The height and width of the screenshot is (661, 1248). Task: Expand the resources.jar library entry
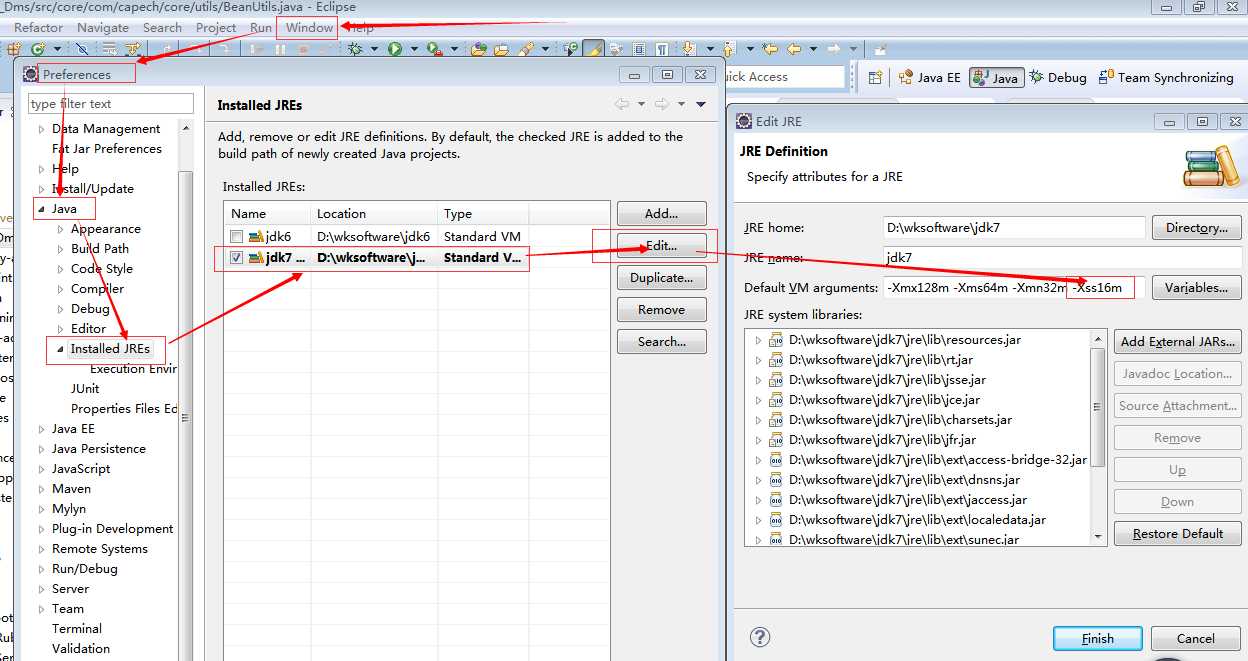(x=758, y=340)
